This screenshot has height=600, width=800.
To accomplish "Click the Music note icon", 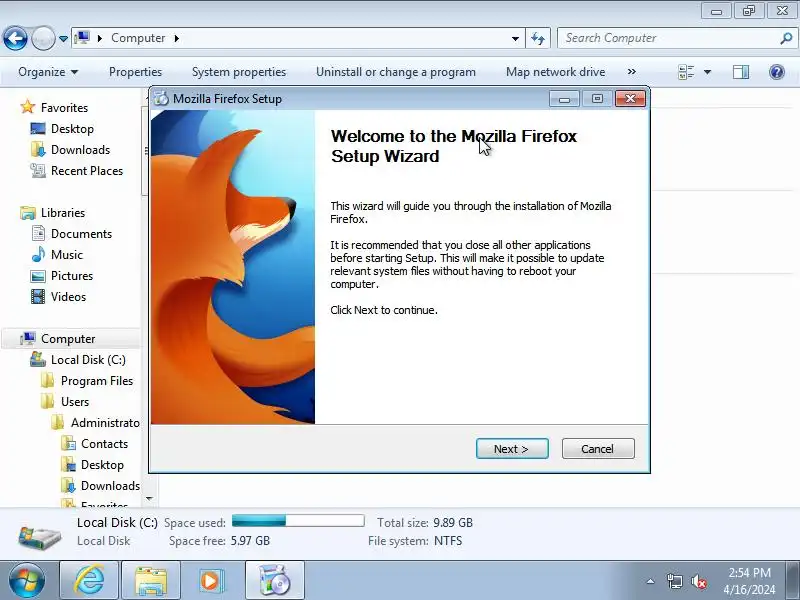I will pos(38,254).
